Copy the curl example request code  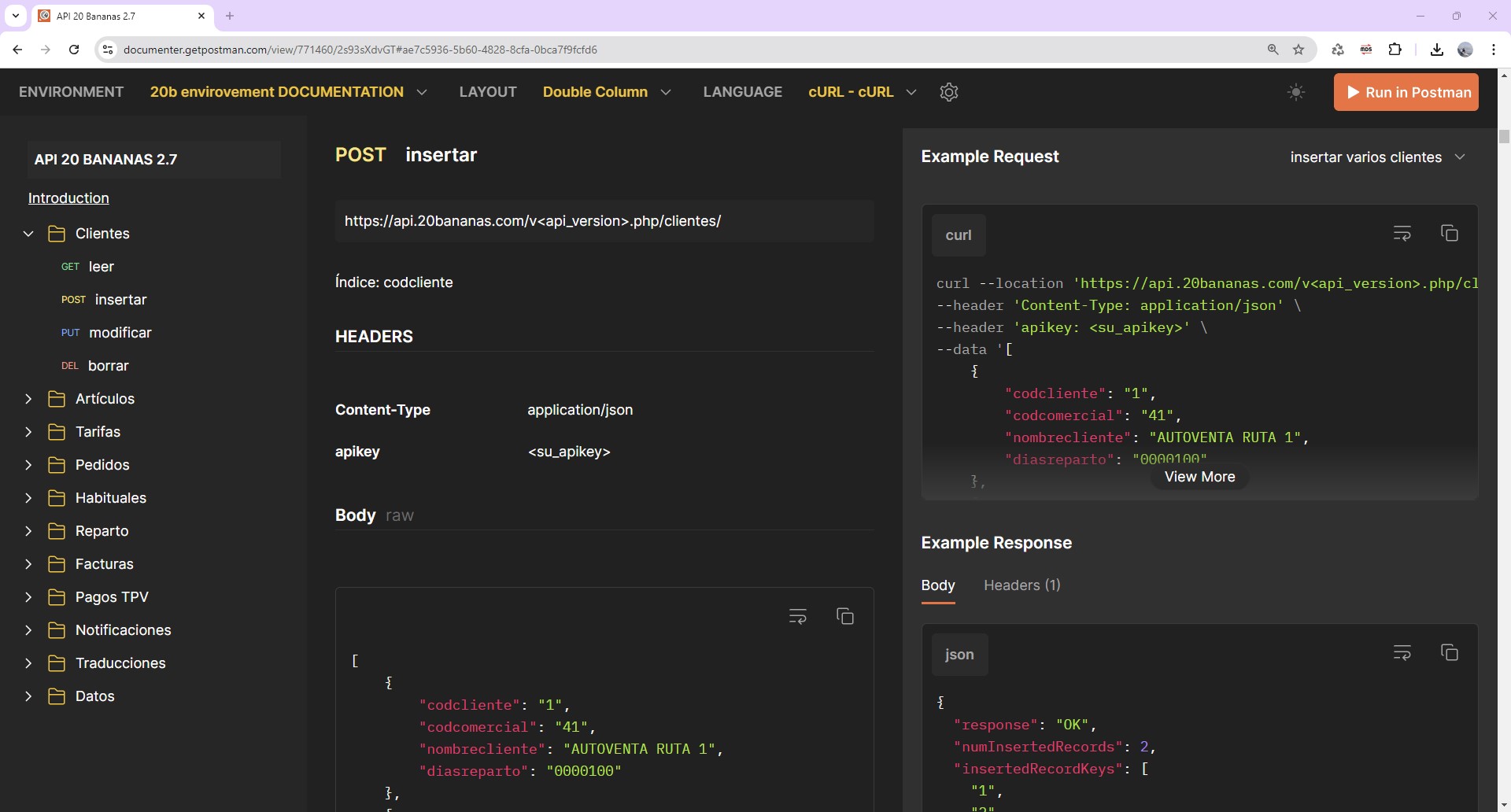click(1450, 234)
